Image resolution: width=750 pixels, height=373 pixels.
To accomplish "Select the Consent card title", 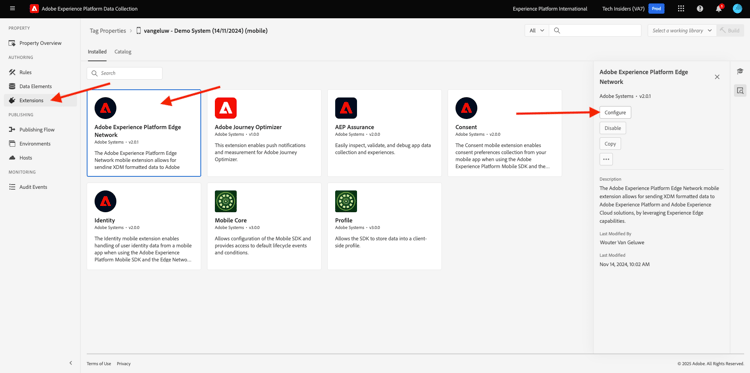I will pyautogui.click(x=466, y=127).
